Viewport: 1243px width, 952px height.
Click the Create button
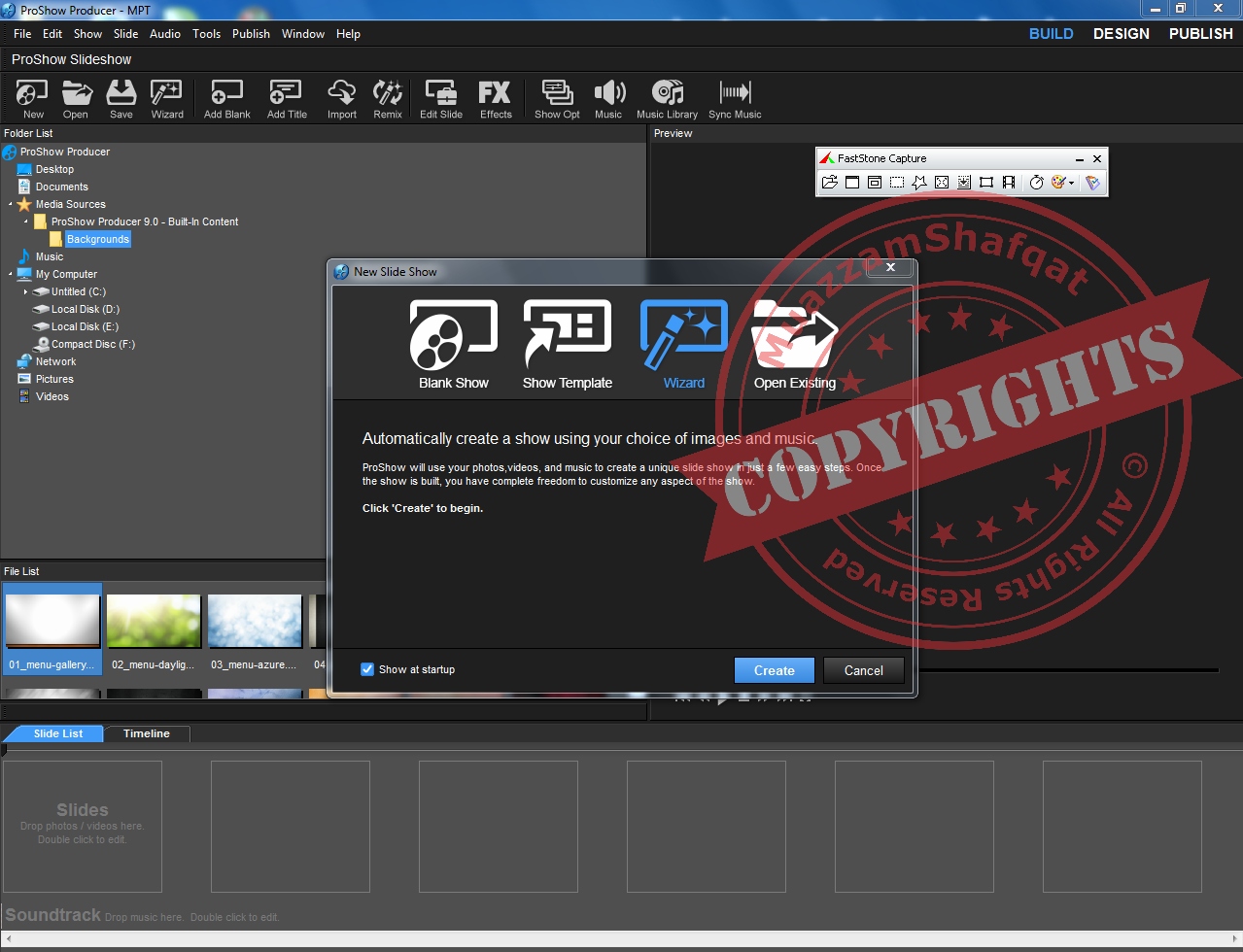[x=774, y=669]
